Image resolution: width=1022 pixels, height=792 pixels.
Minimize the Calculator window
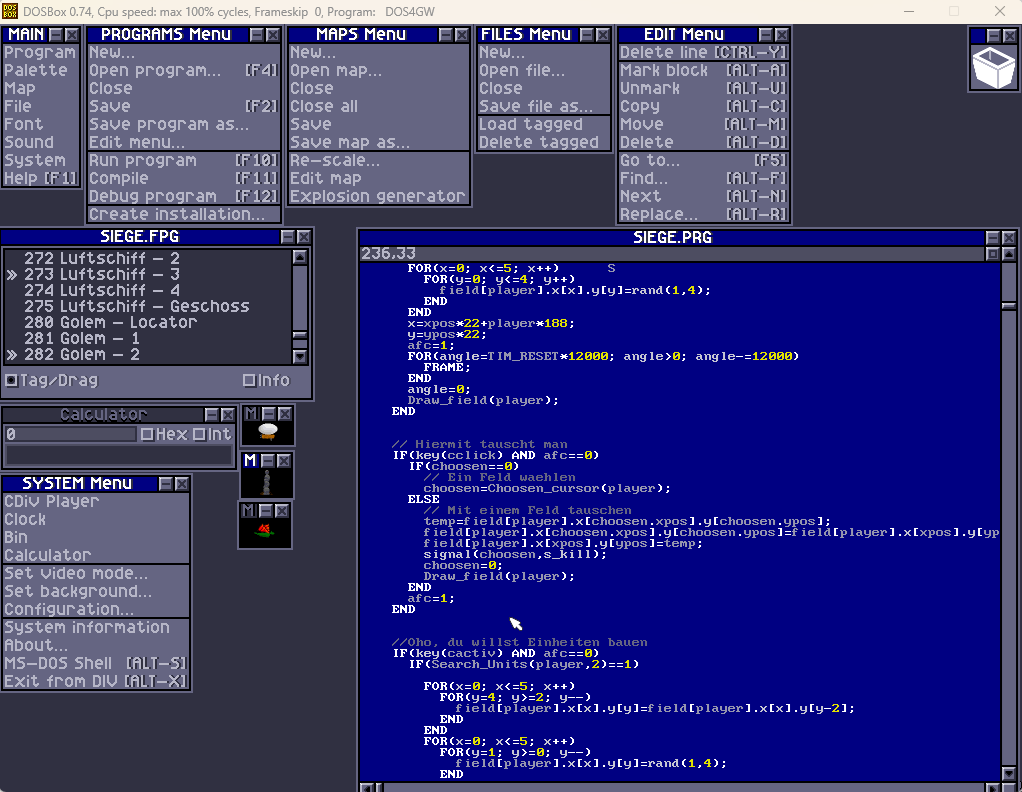[211, 415]
